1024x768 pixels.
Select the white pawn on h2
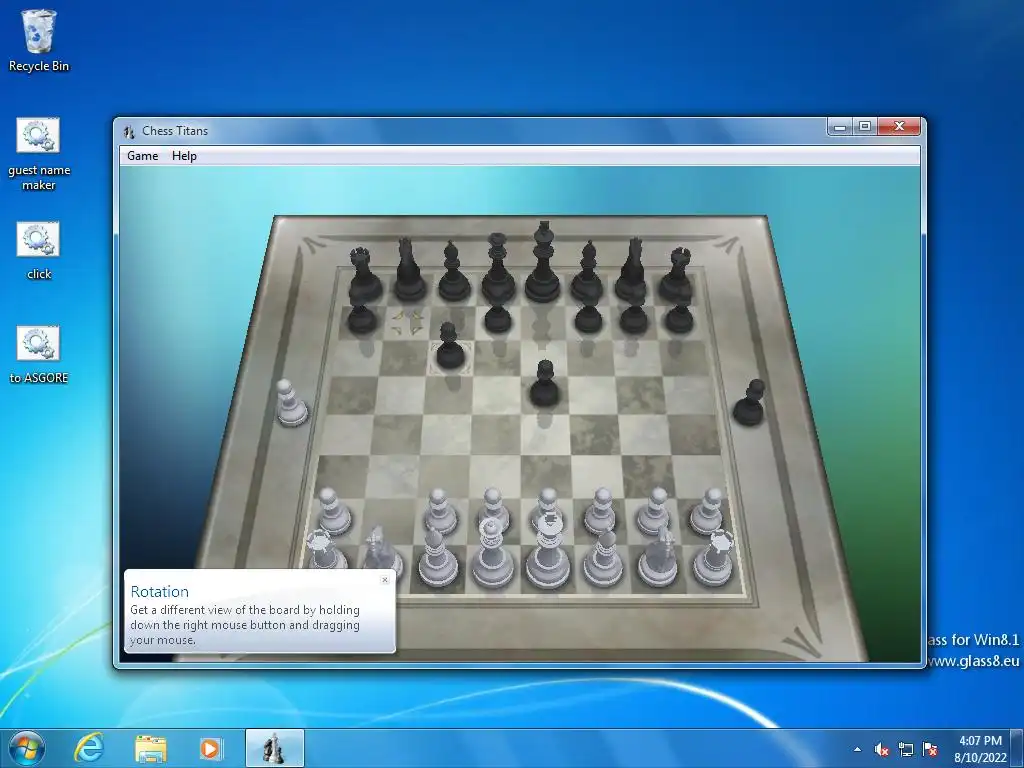pos(708,511)
